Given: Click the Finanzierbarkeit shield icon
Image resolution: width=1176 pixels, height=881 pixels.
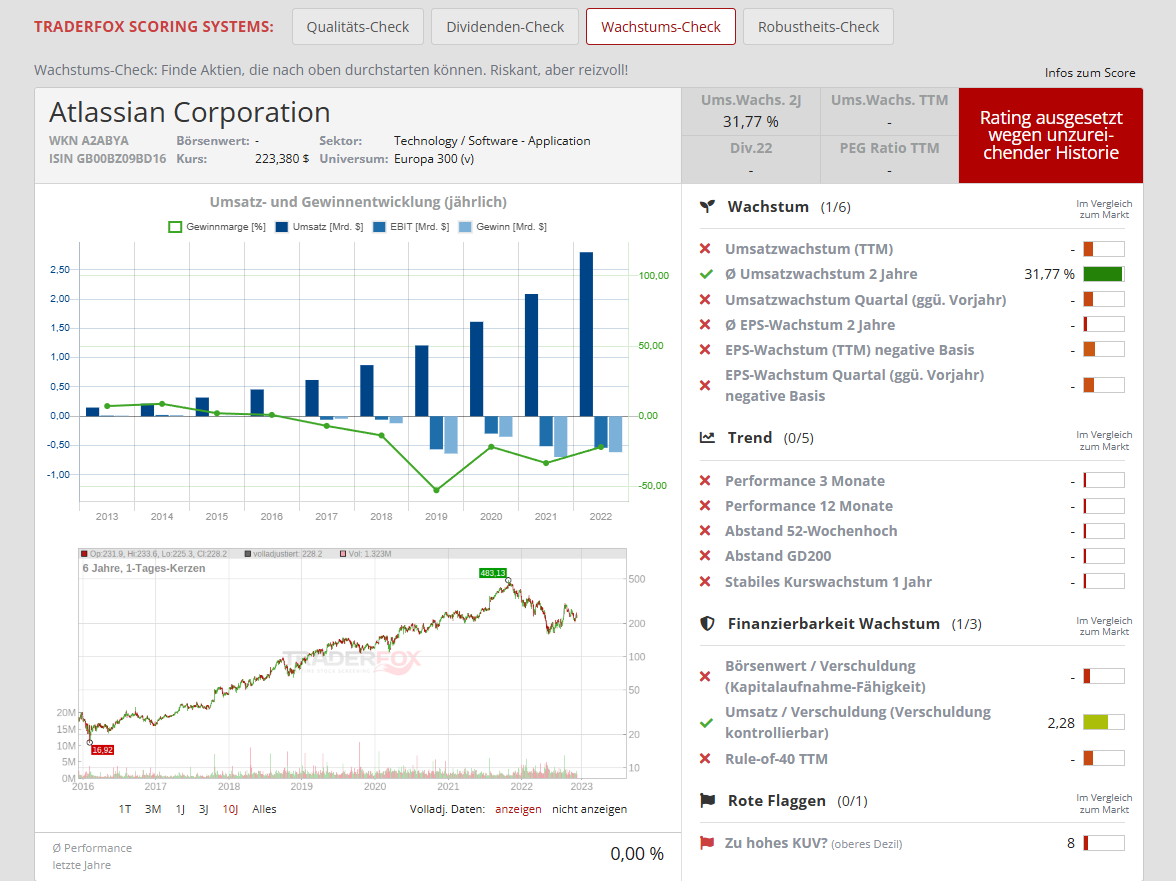Looking at the screenshot, I should [707, 624].
